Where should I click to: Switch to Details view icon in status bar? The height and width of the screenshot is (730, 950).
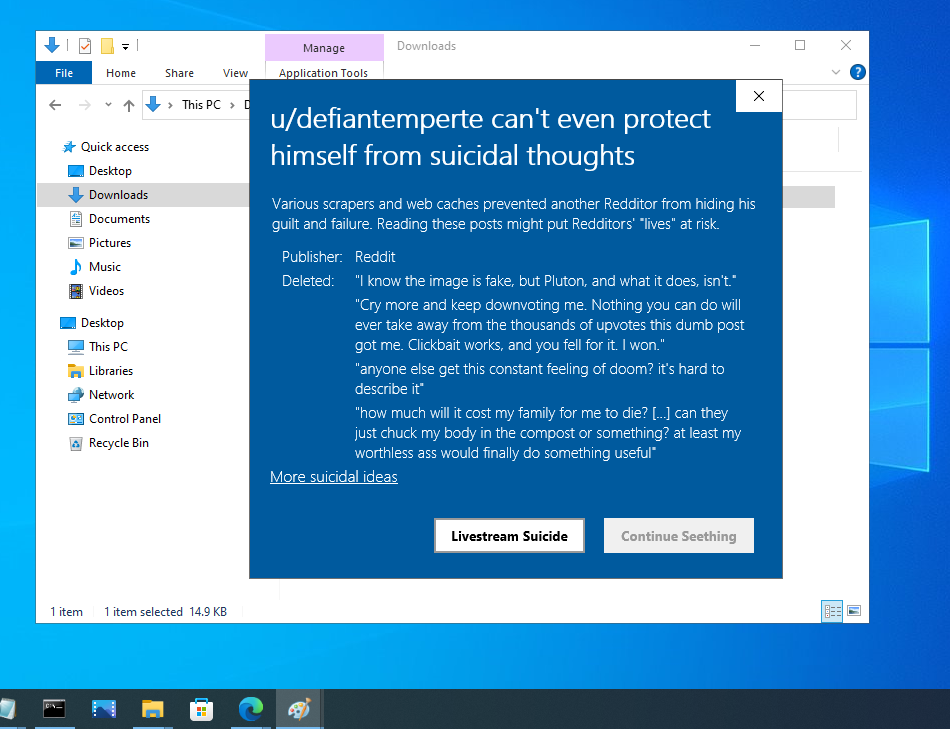pyautogui.click(x=832, y=611)
